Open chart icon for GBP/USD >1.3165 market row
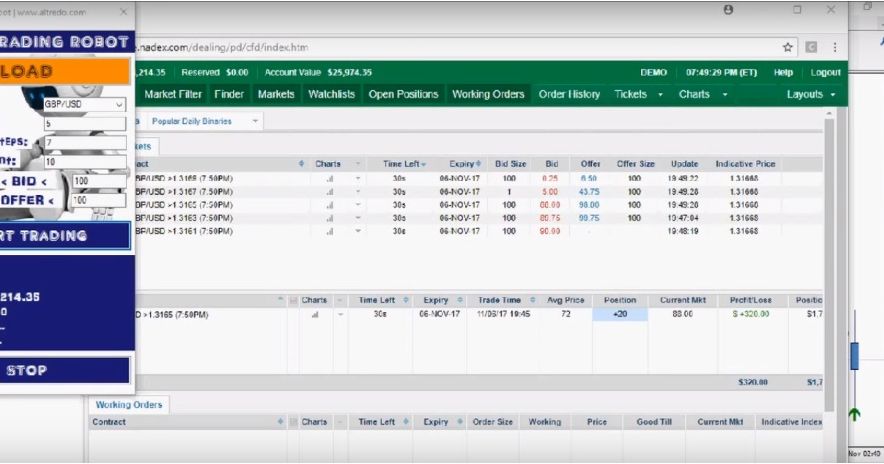This screenshot has height=464, width=884. [x=330, y=205]
